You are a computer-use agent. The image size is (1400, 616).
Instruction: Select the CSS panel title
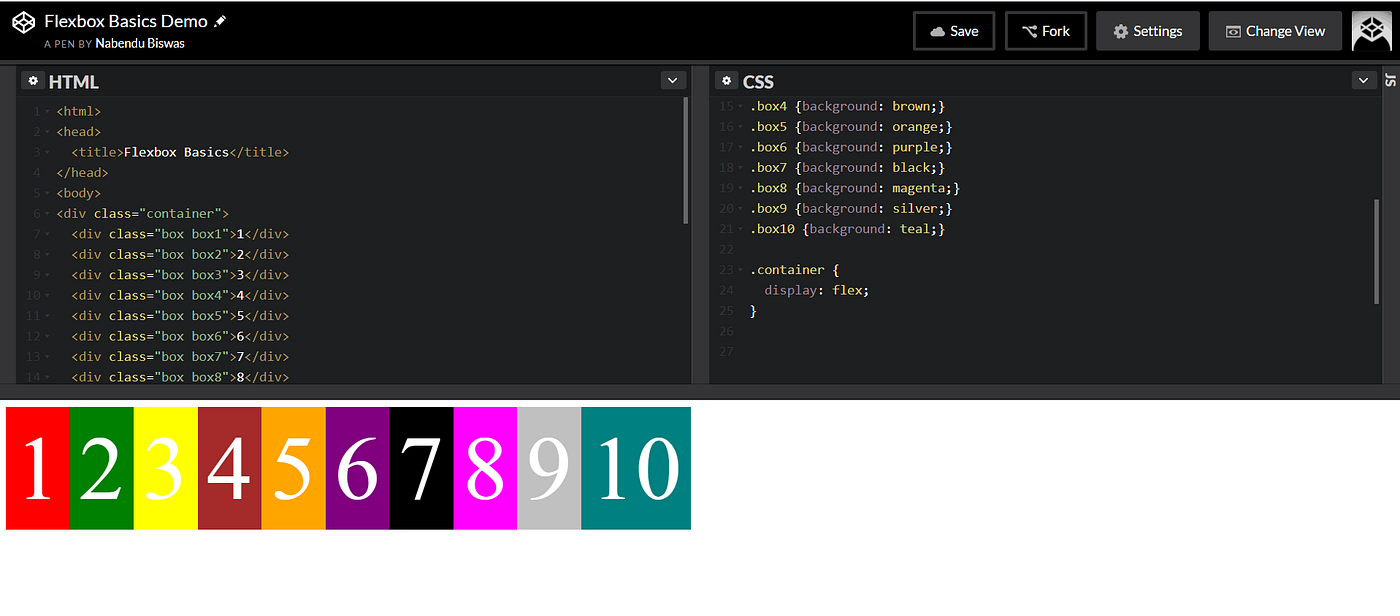coord(758,82)
